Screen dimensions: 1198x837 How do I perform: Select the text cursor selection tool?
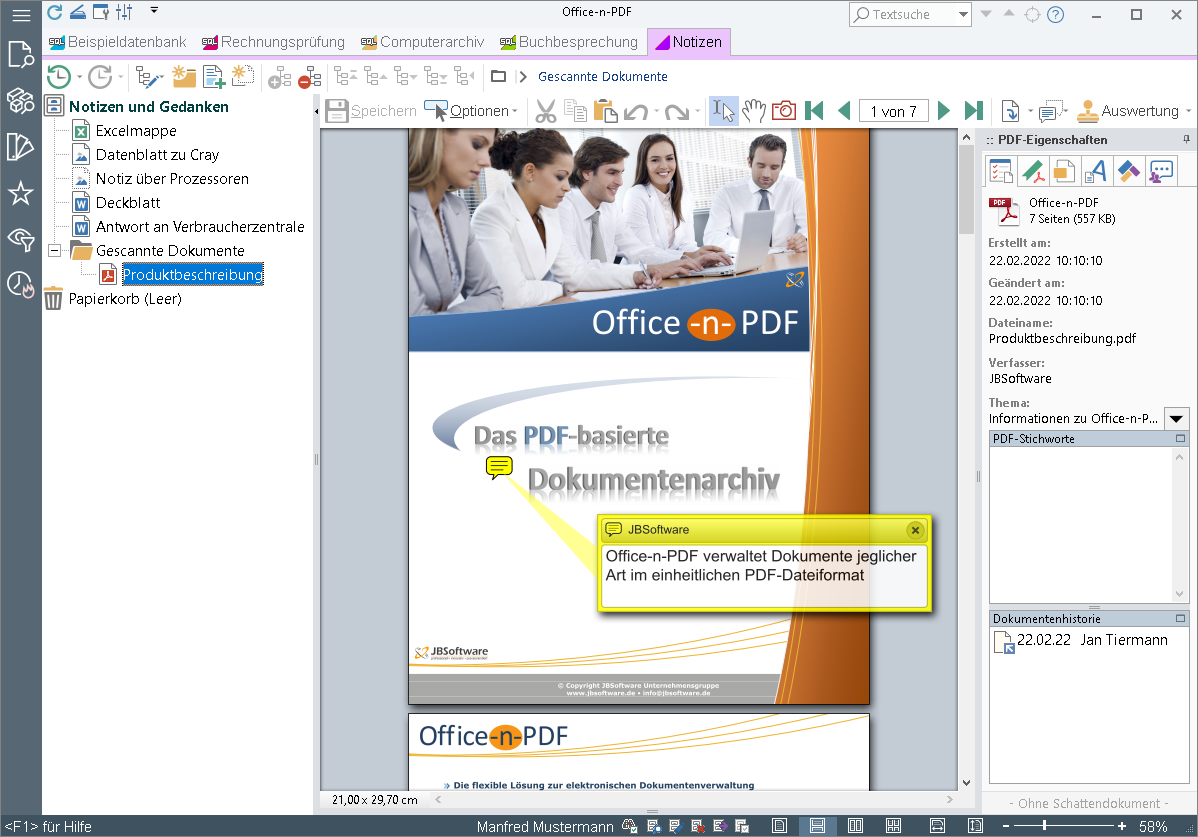pos(723,111)
